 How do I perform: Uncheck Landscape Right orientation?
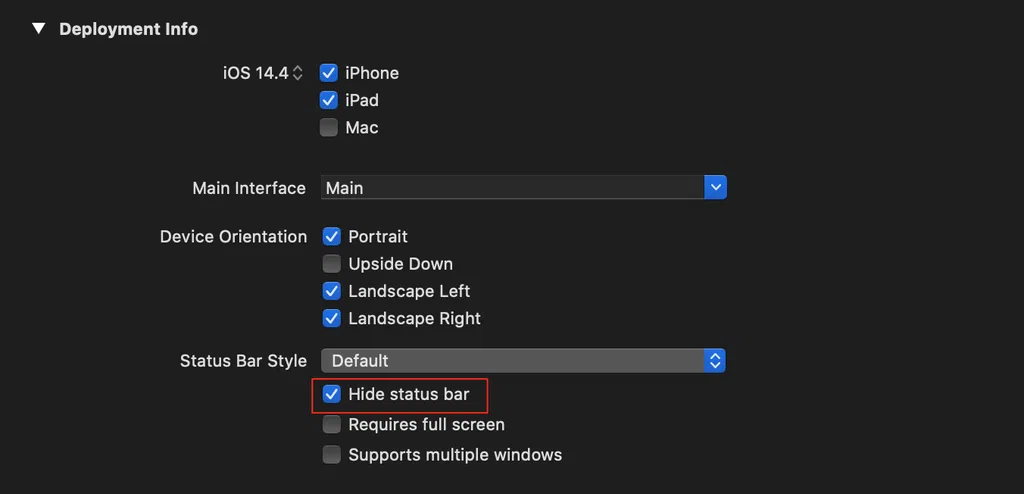(x=332, y=318)
